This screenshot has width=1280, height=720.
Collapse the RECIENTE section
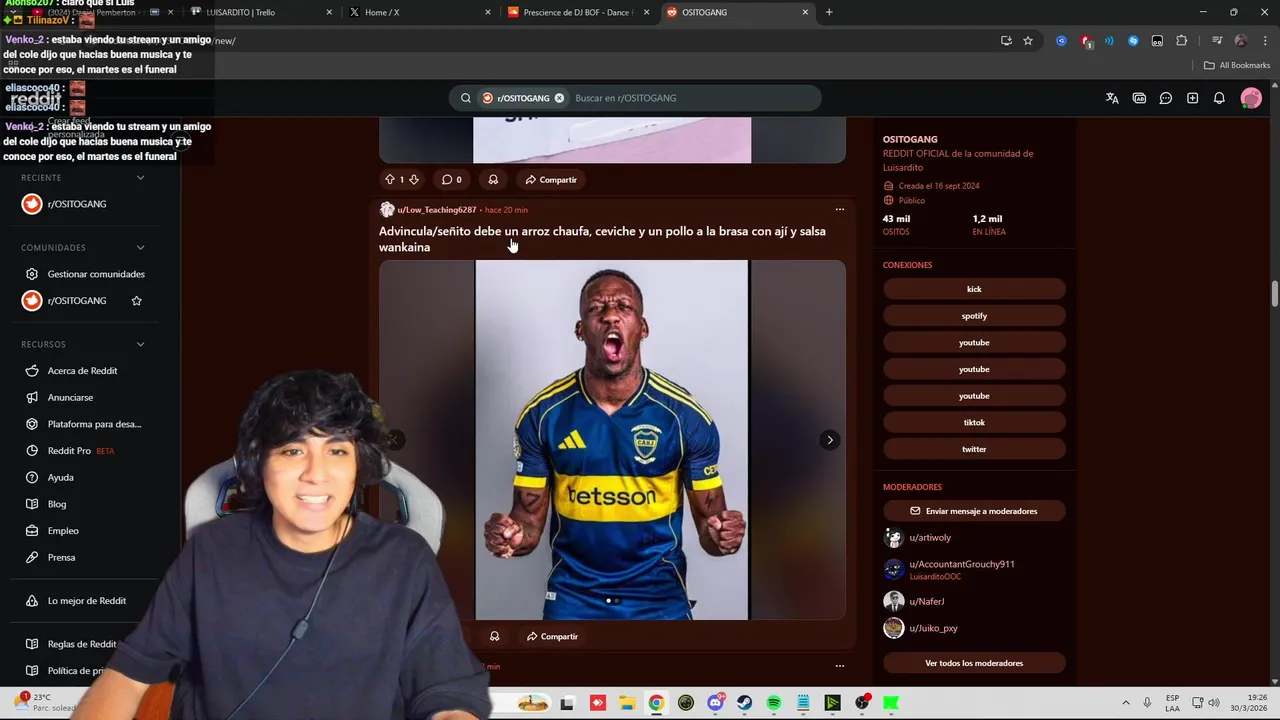[140, 178]
